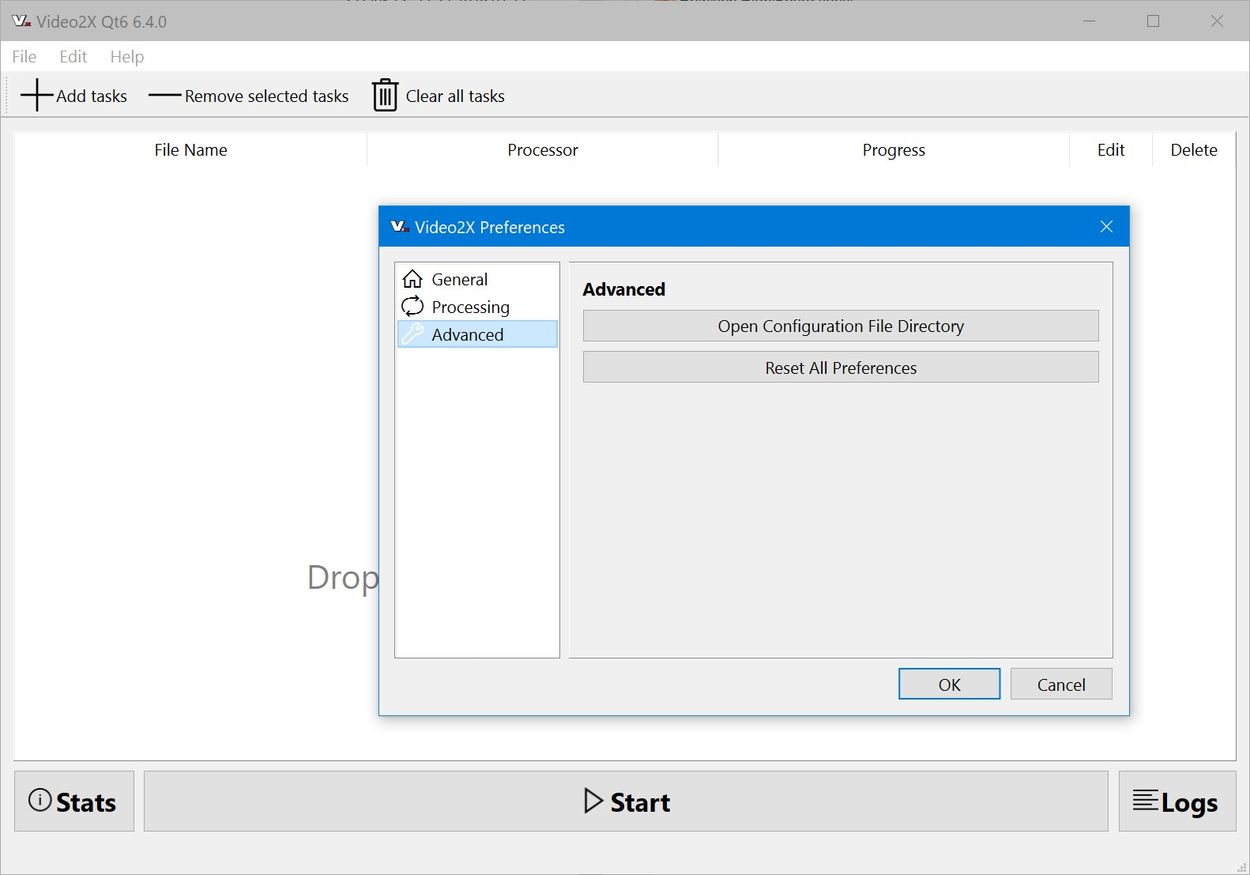Image resolution: width=1250 pixels, height=875 pixels.
Task: Open the Edit menu
Action: pyautogui.click(x=73, y=57)
